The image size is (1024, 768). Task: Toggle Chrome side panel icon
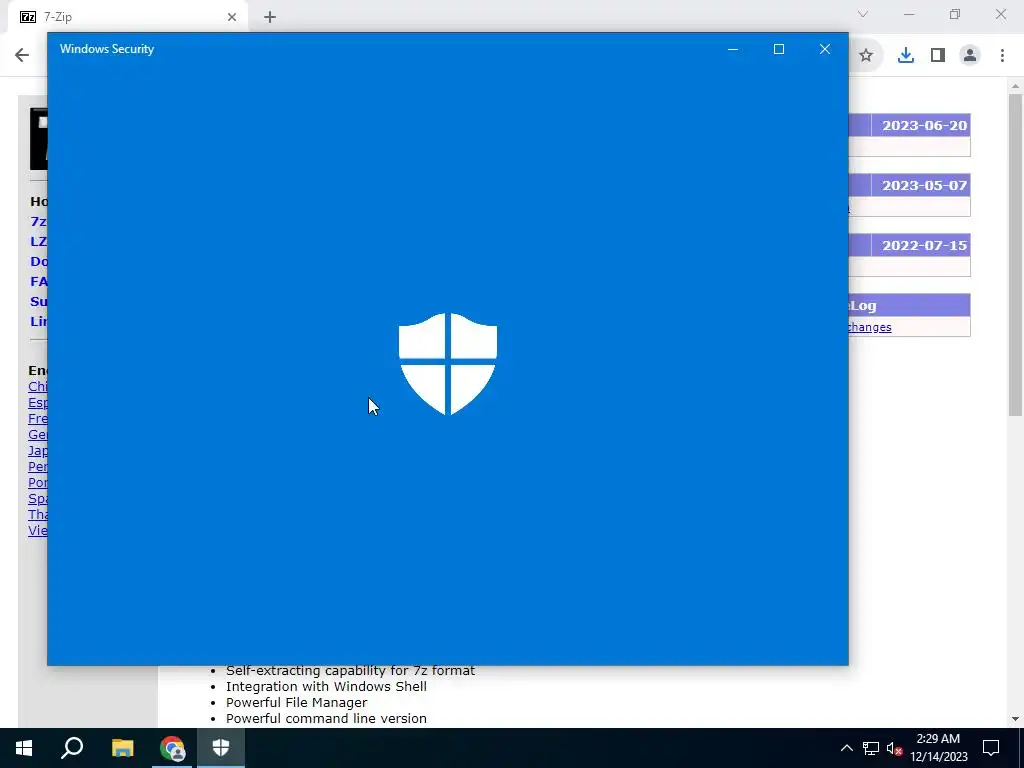click(x=938, y=56)
